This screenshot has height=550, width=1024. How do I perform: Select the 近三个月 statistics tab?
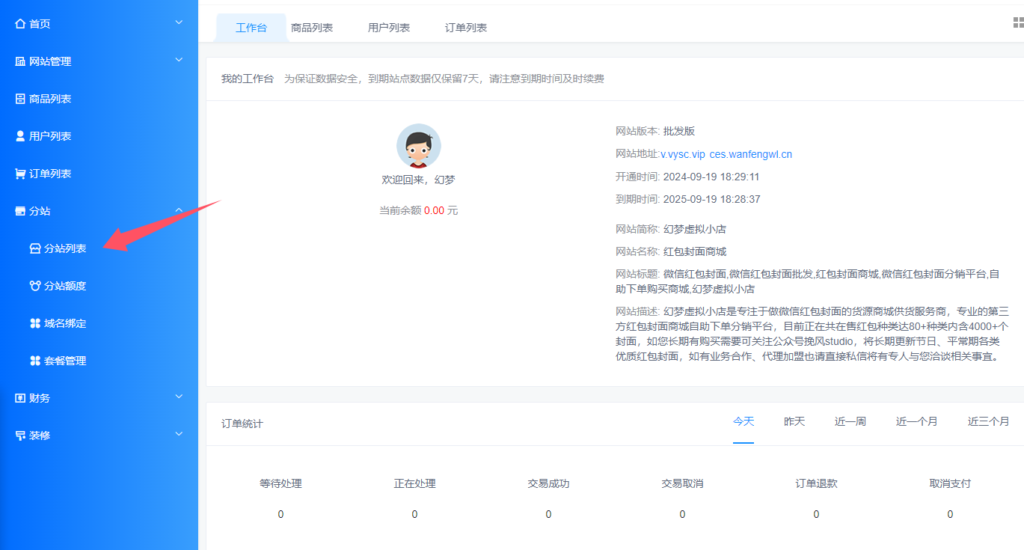pos(988,422)
